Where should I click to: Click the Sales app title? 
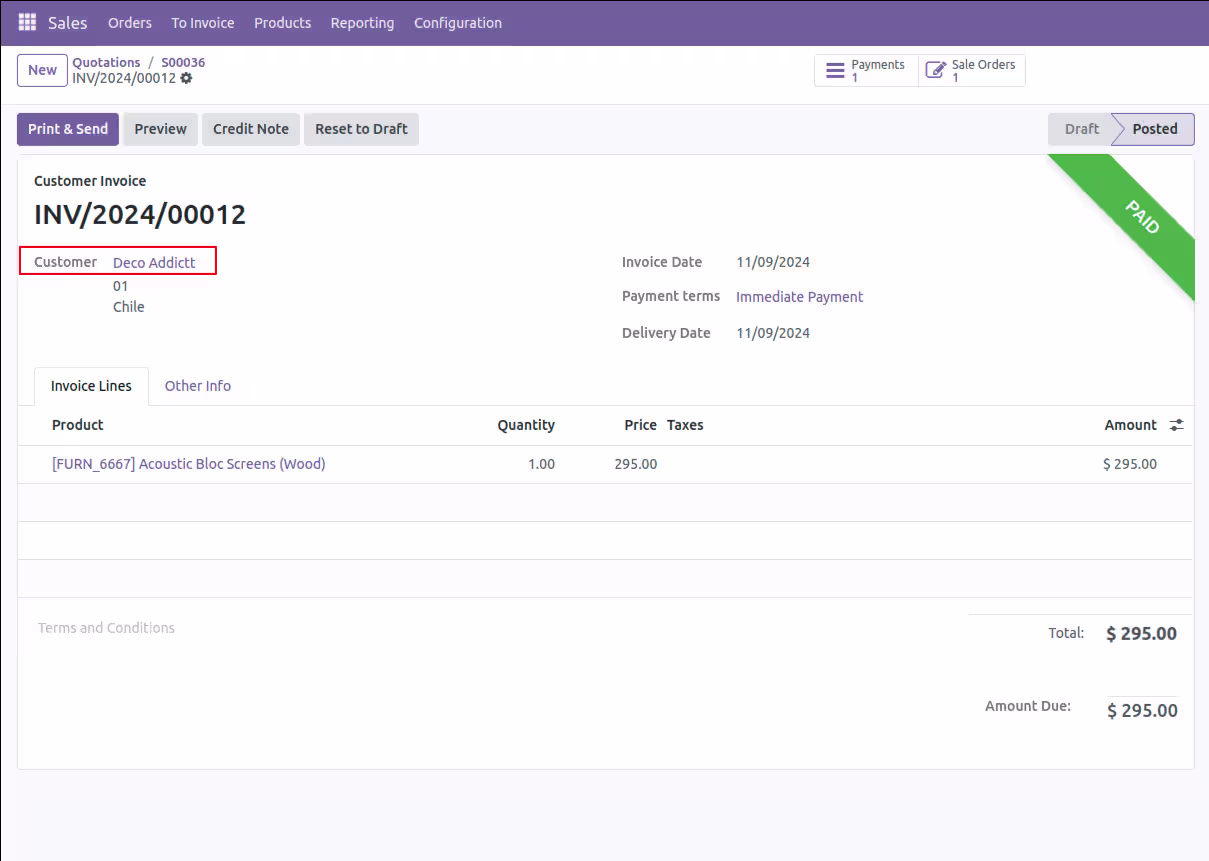click(x=68, y=22)
